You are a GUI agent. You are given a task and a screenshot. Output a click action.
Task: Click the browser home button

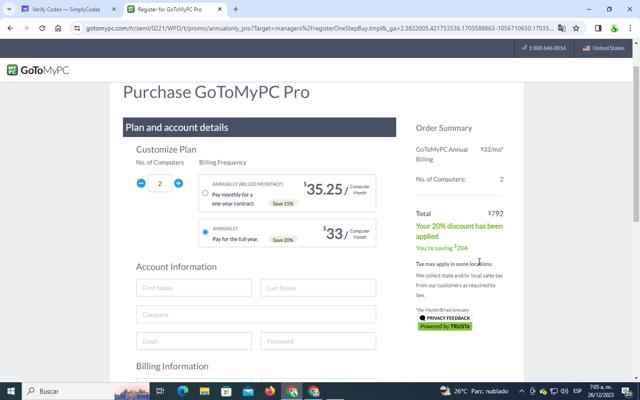pos(58,28)
